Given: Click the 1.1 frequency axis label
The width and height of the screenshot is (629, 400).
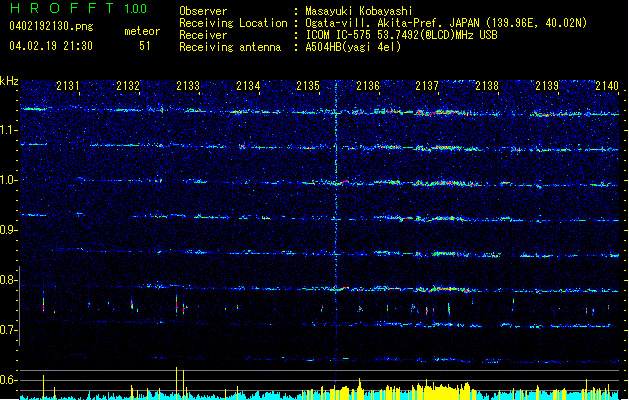Looking at the screenshot, I should click(x=8, y=130).
